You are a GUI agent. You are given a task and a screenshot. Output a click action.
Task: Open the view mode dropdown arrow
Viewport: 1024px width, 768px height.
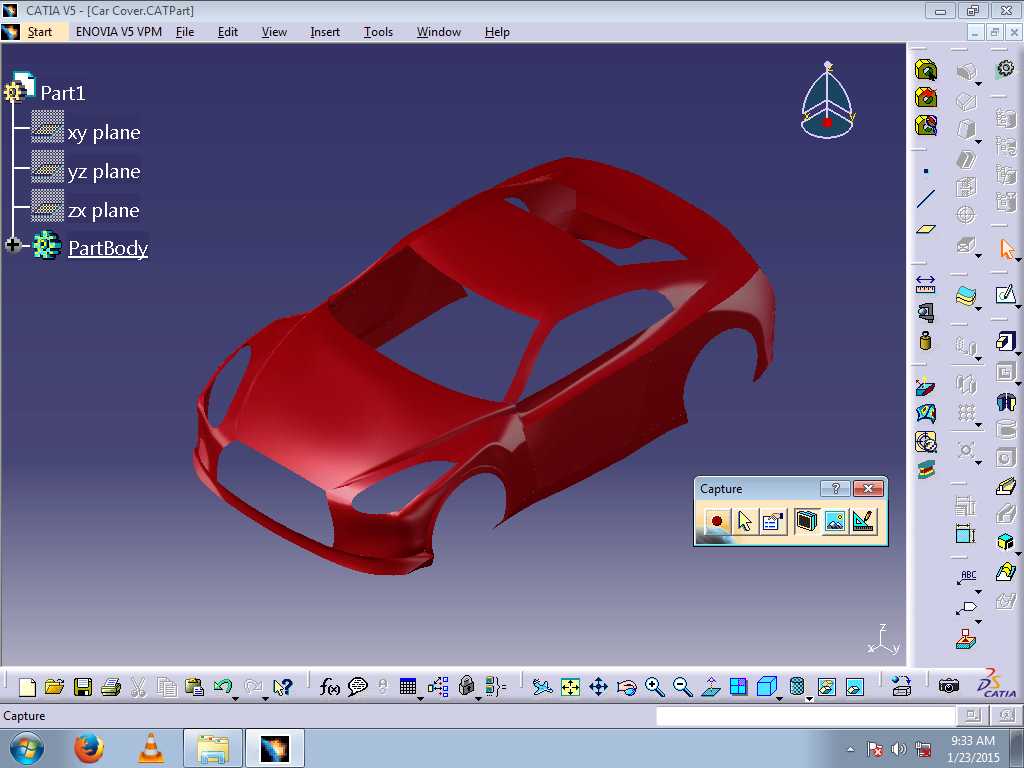click(809, 699)
